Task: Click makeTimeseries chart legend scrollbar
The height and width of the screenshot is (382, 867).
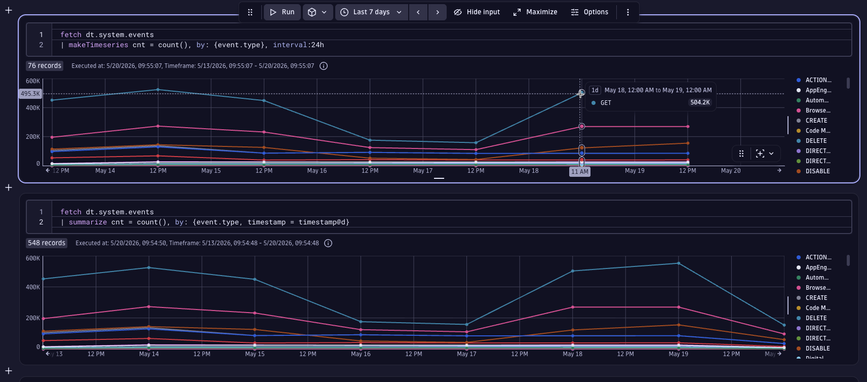Action: (x=849, y=83)
